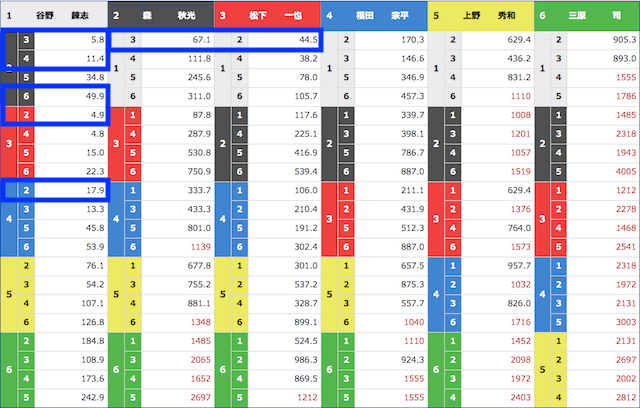Select the odds value 184.8
Viewport: 640px width, 408px height.
(93, 341)
